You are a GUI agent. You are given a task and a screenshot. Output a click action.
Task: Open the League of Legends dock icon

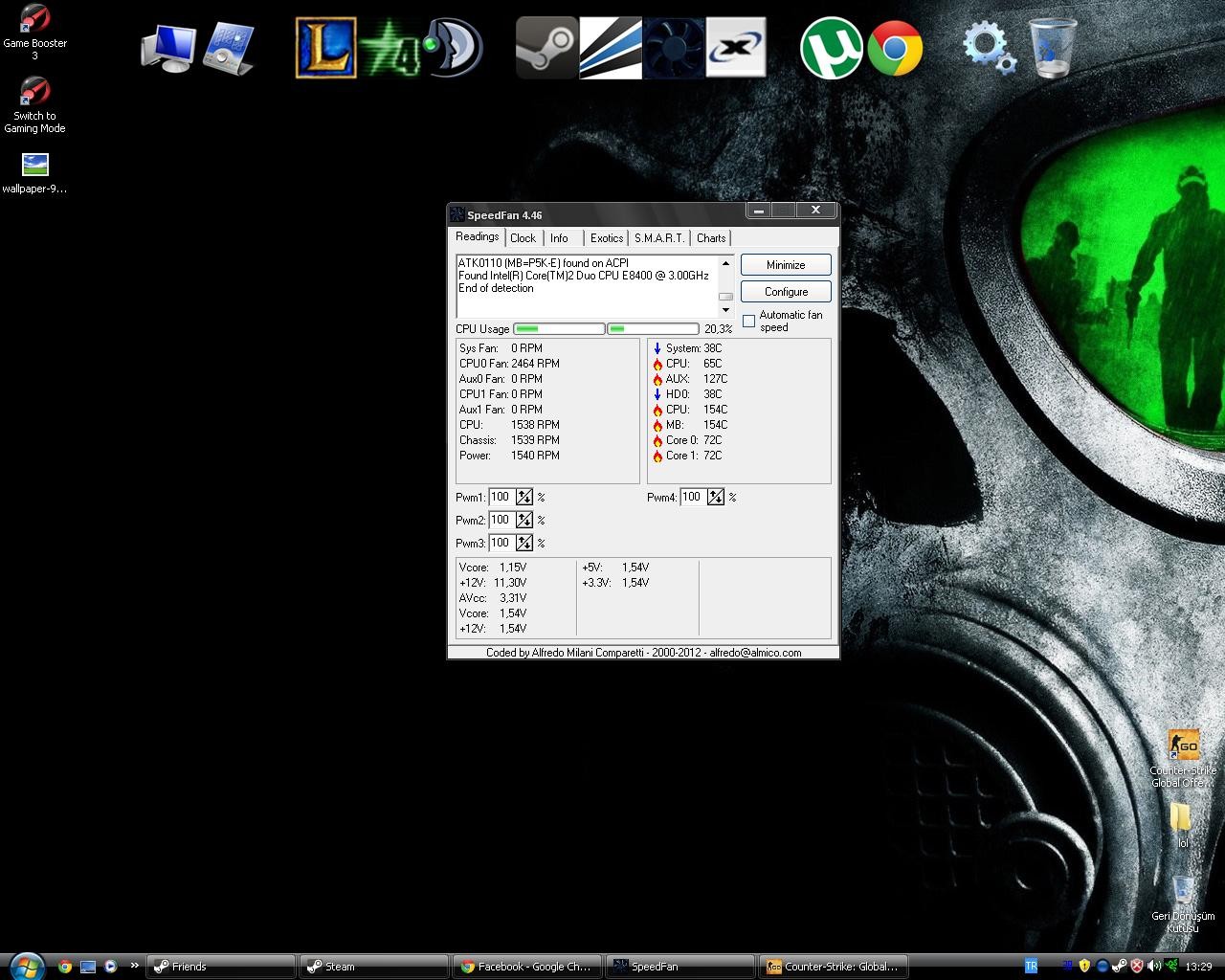(325, 47)
